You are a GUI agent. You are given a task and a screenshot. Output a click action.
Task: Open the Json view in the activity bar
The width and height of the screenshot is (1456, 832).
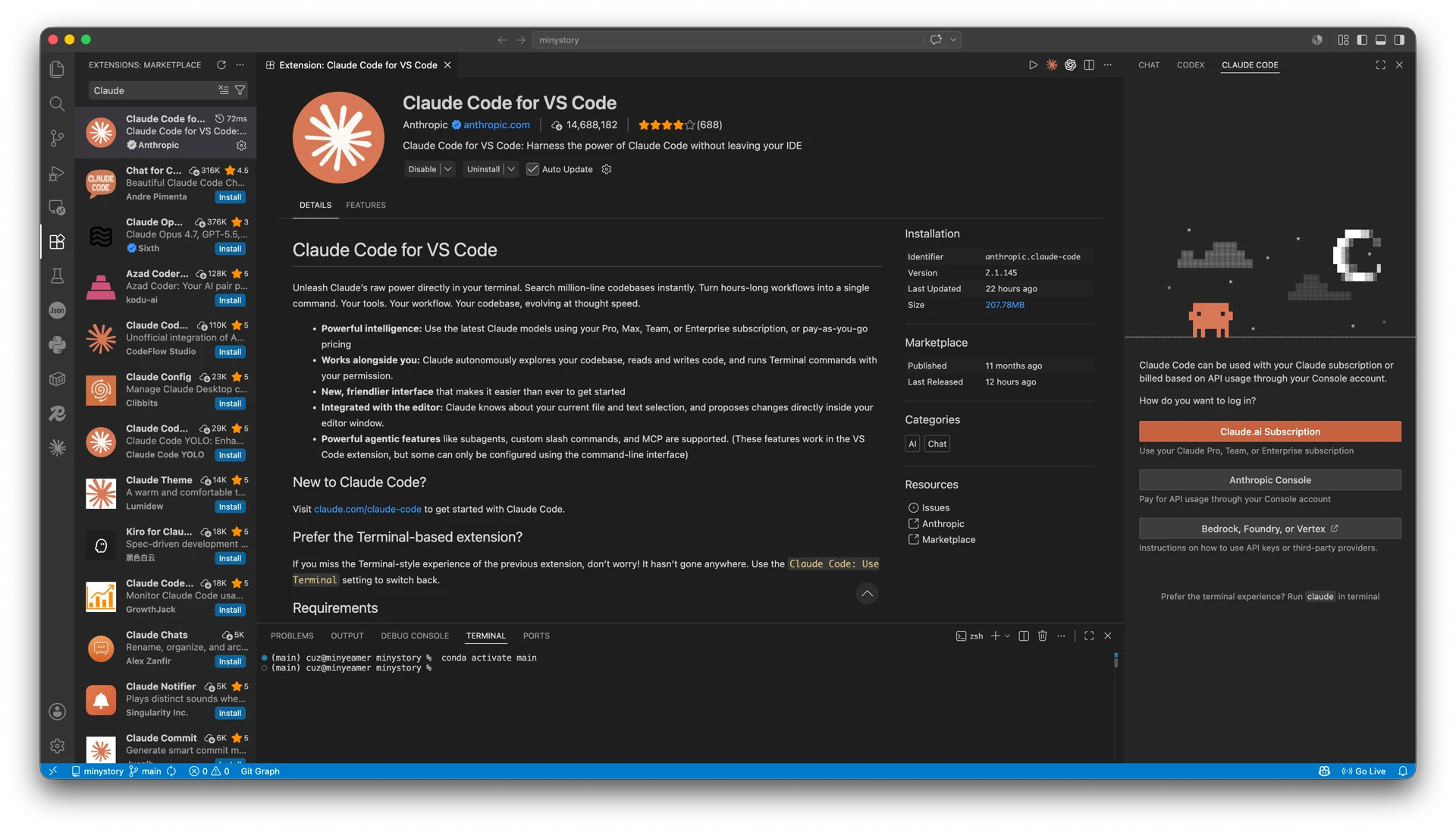click(x=57, y=310)
